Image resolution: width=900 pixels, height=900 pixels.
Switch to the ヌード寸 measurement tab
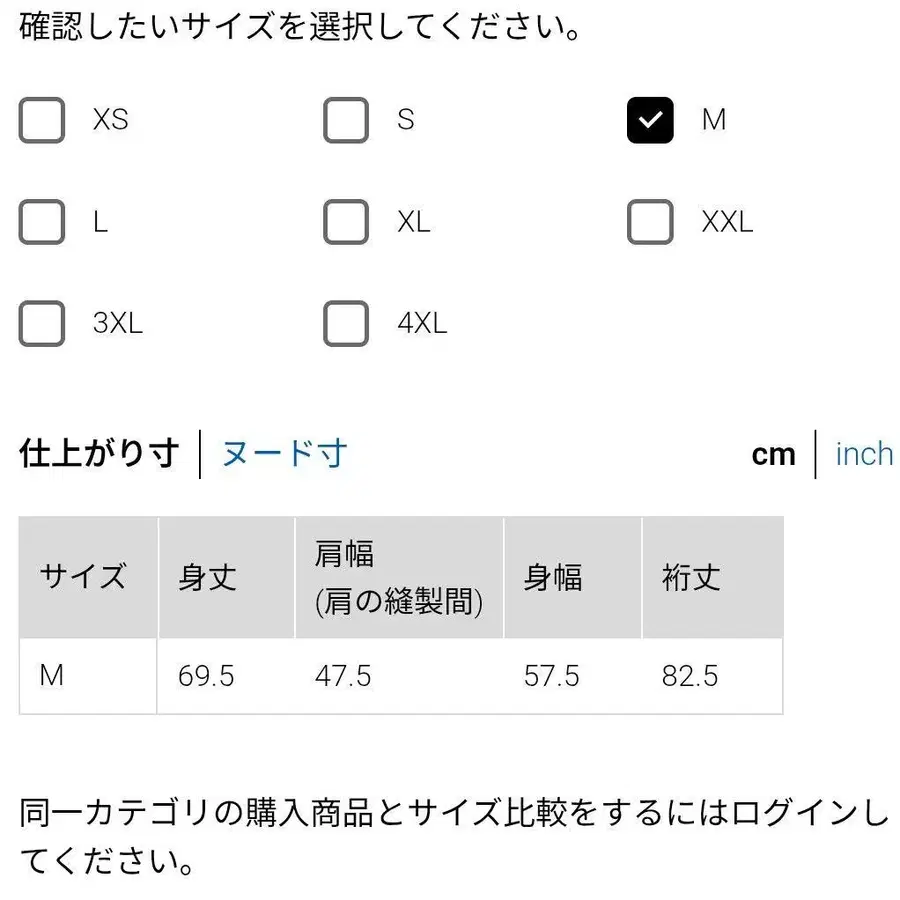pyautogui.click(x=283, y=454)
